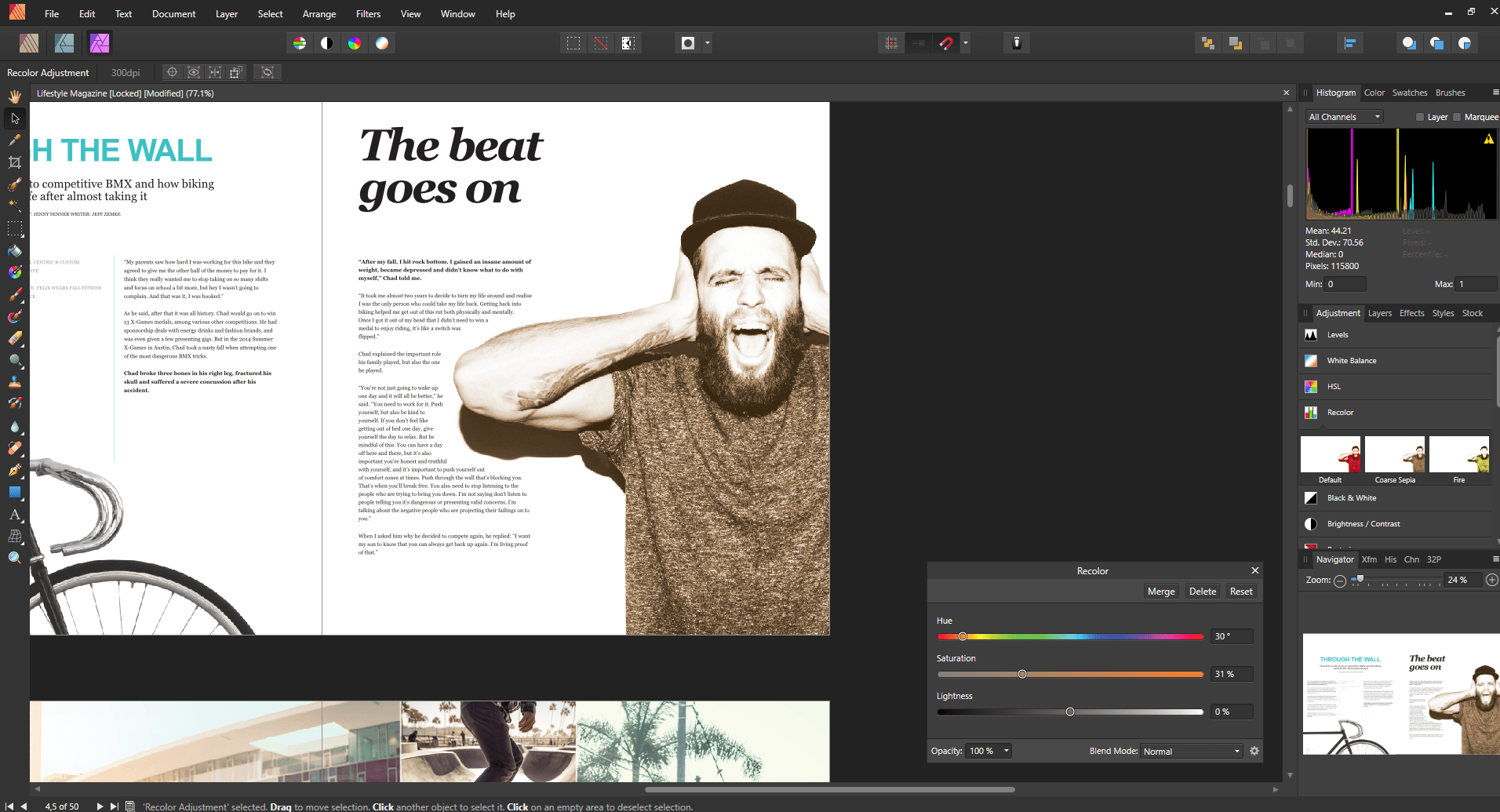Switch to Affinity Photo persona

pos(100,43)
